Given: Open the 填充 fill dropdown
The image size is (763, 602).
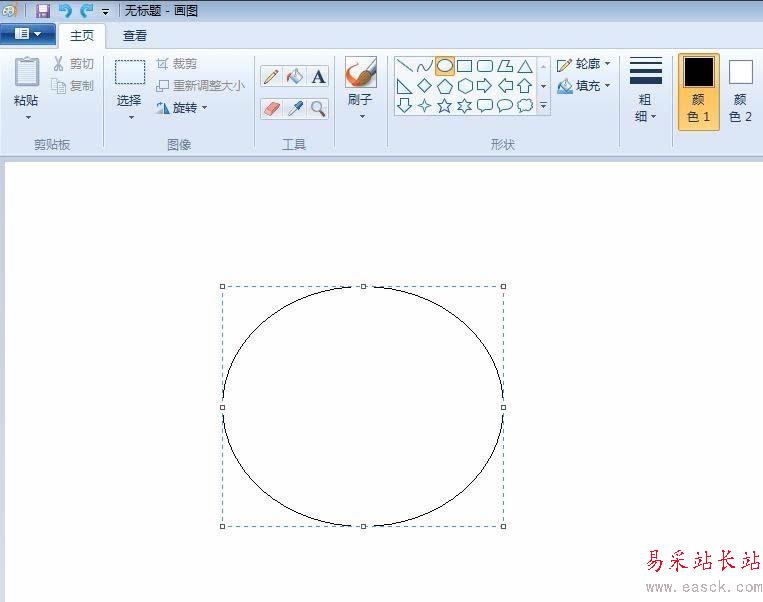Looking at the screenshot, I should coord(583,86).
